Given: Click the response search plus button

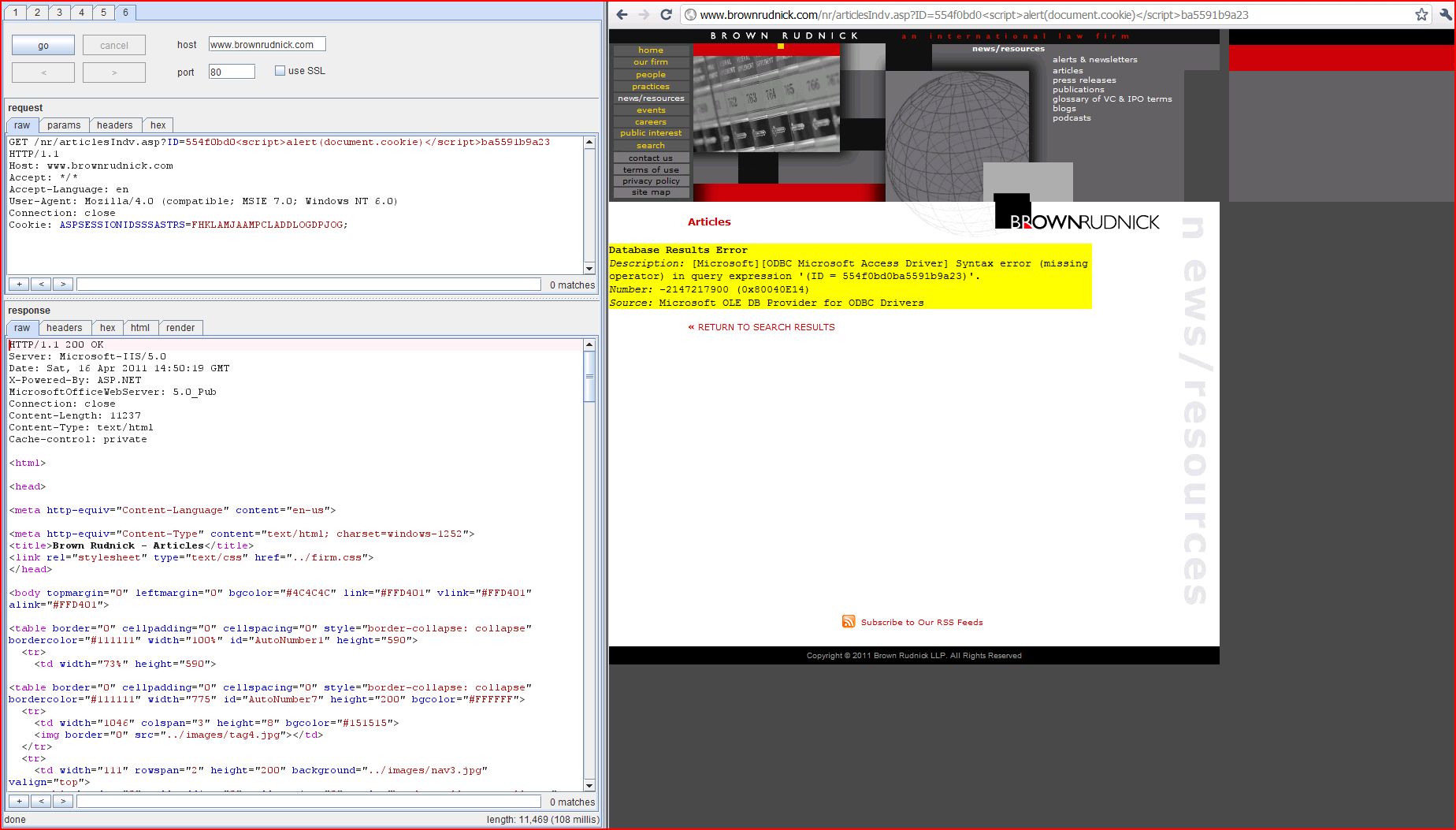Looking at the screenshot, I should (x=19, y=802).
